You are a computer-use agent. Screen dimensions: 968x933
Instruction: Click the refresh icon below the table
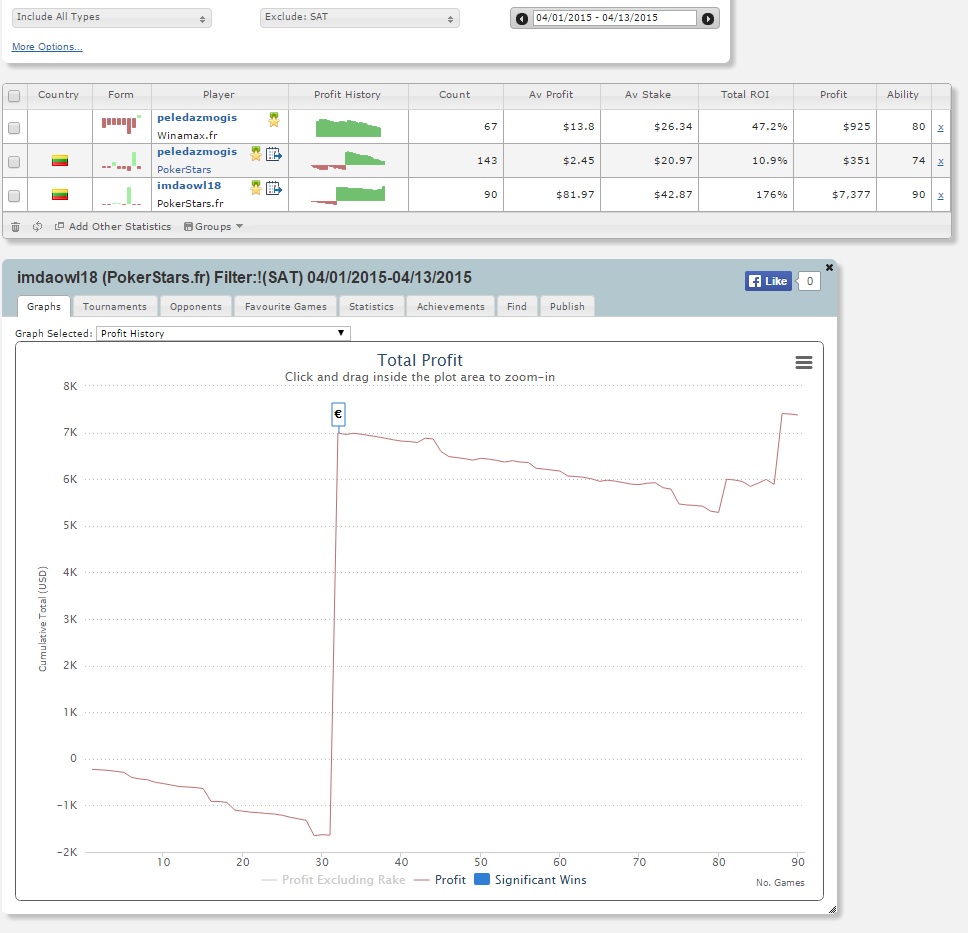[37, 227]
